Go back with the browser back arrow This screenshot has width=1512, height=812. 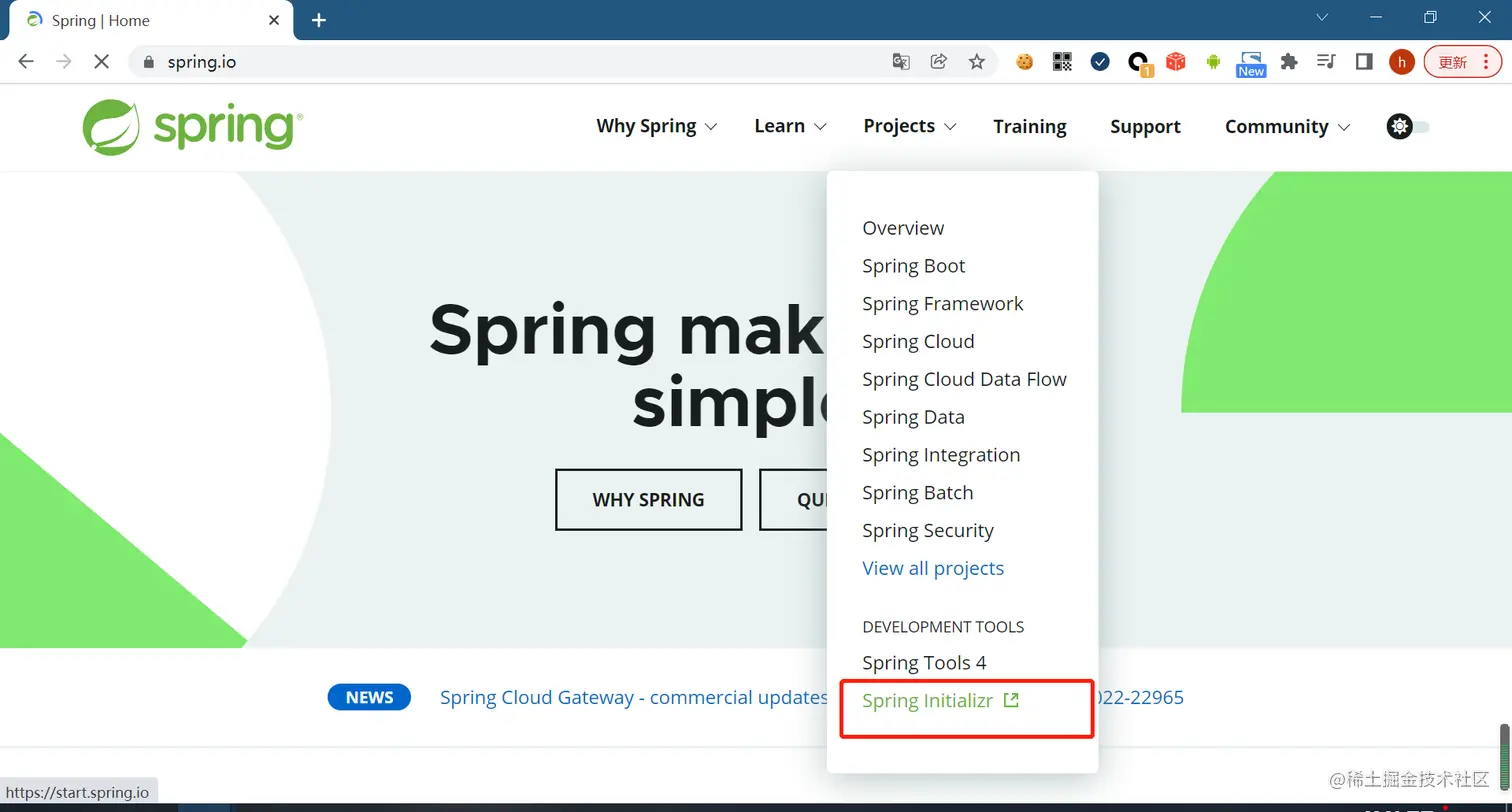coord(26,62)
